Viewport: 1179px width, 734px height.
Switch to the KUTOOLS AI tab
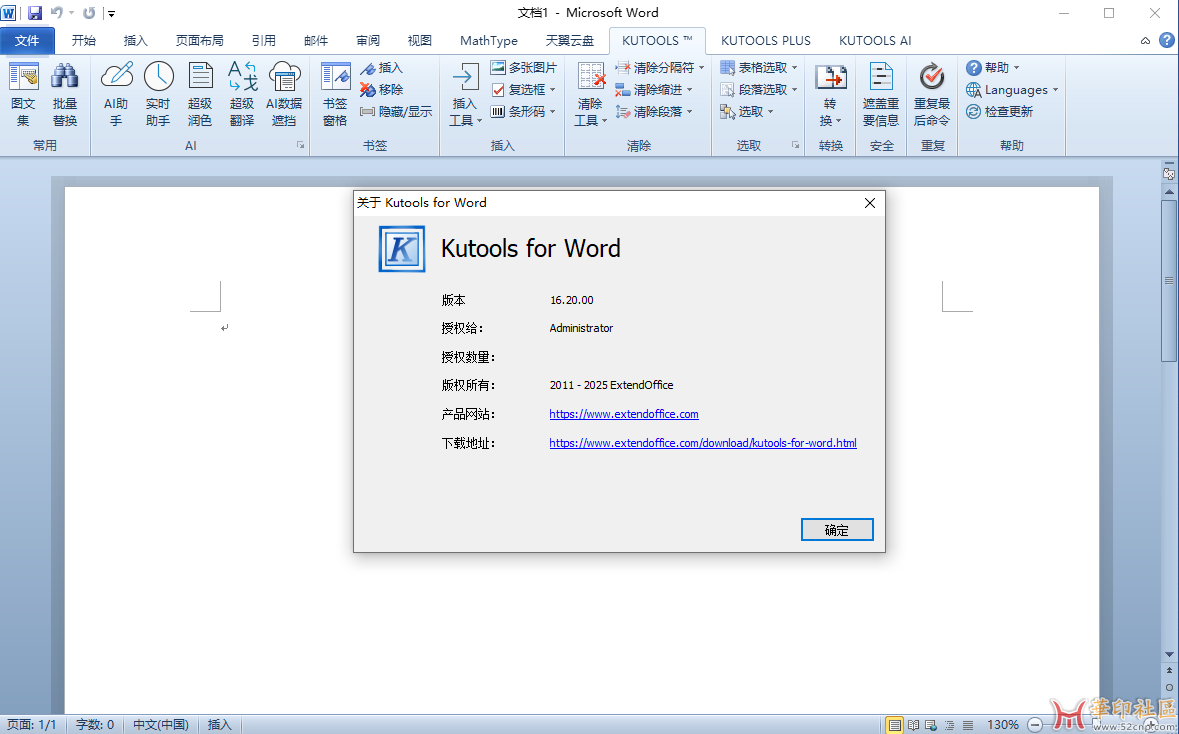point(874,41)
